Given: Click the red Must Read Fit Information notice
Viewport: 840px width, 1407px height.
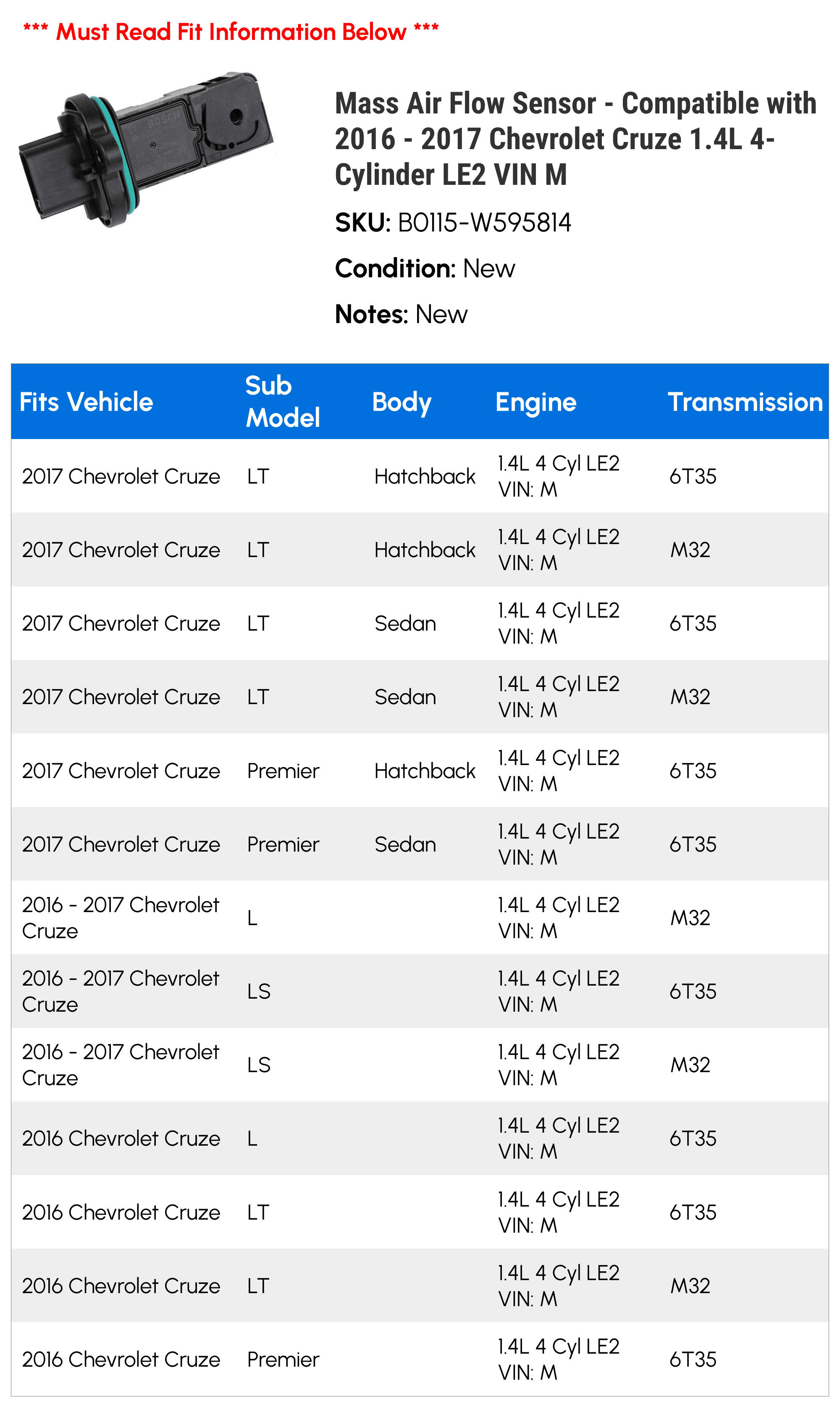Looking at the screenshot, I should coord(231,32).
